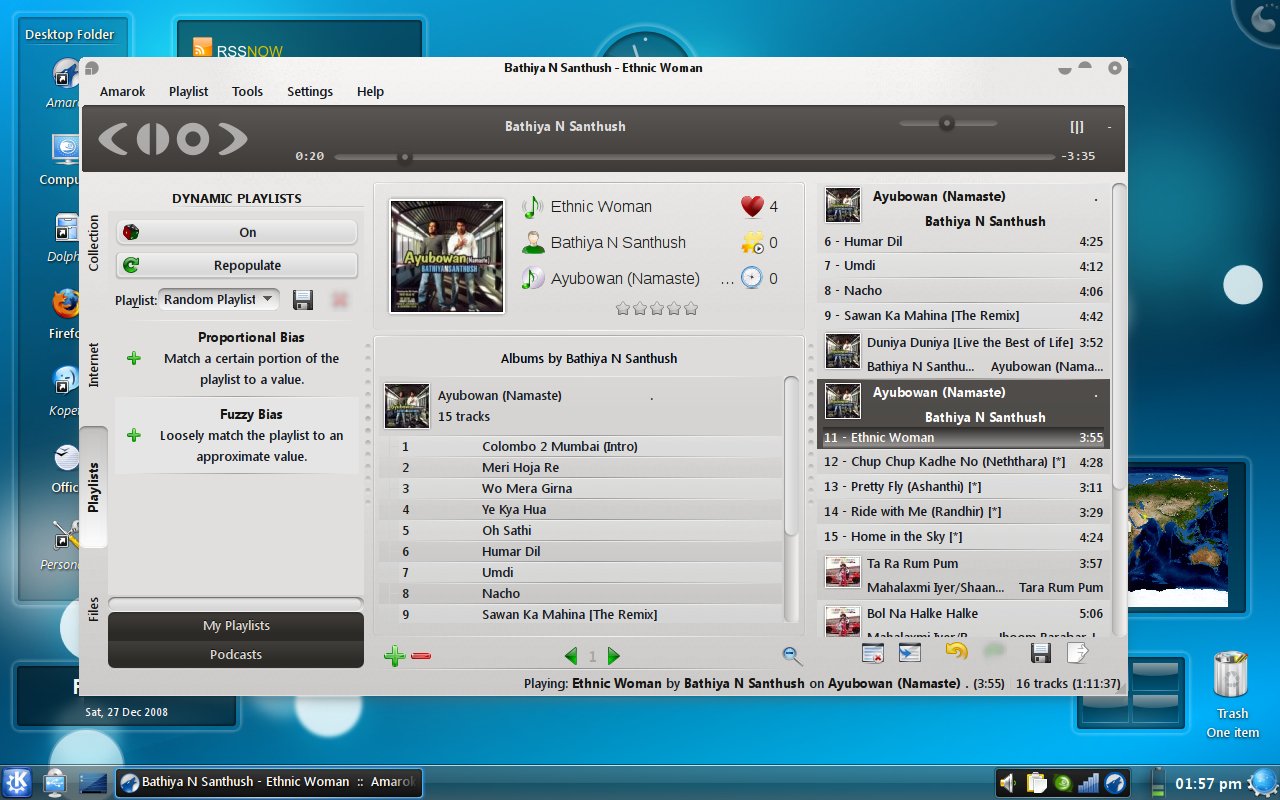
Task: Select '11 - Ethnic Woman' in playlist
Action: coord(963,437)
